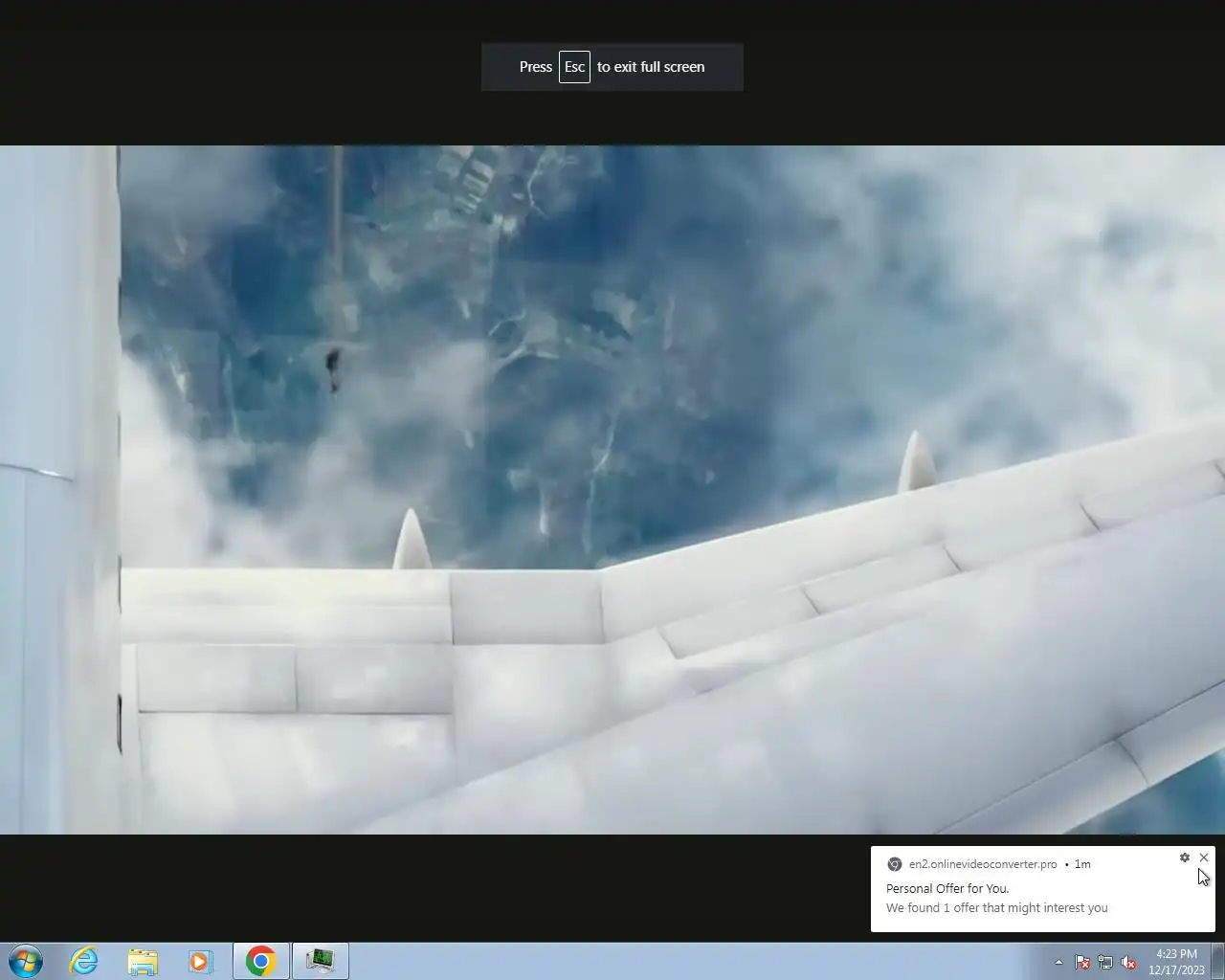Open the Windows Start menu
This screenshot has width=1225, height=980.
pos(26,961)
